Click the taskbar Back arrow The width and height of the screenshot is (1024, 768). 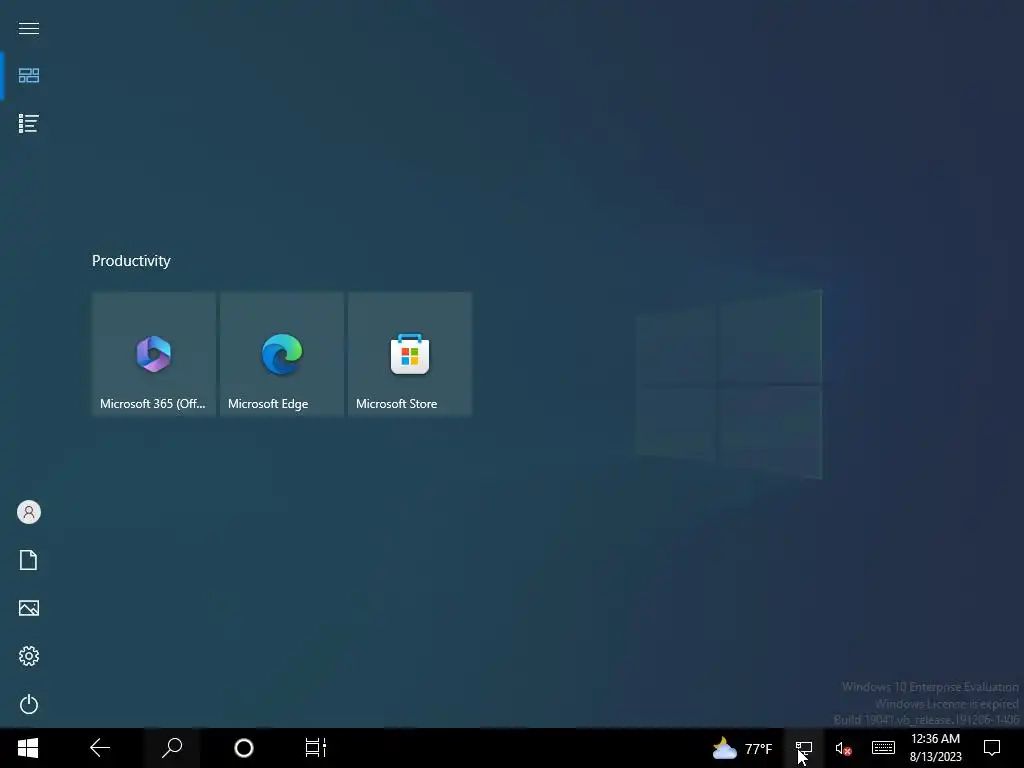click(x=100, y=748)
